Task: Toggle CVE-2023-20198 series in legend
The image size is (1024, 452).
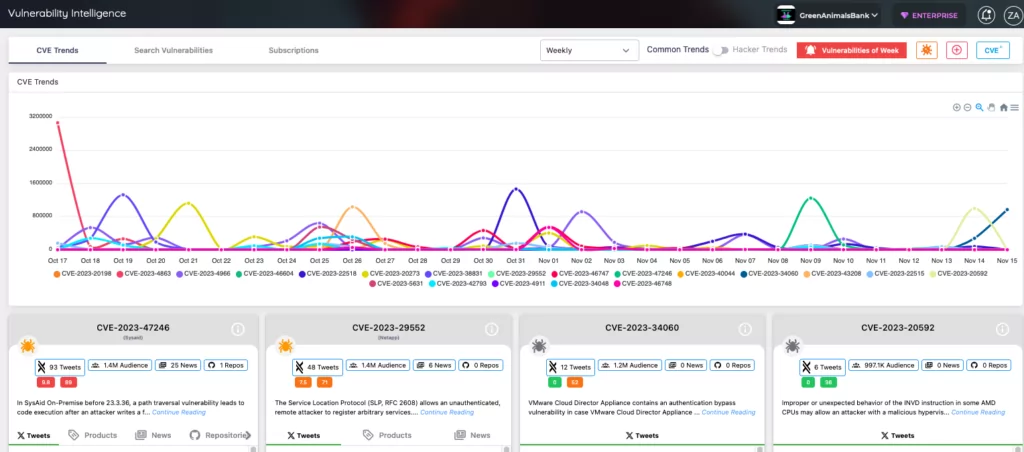Action: tap(82, 274)
